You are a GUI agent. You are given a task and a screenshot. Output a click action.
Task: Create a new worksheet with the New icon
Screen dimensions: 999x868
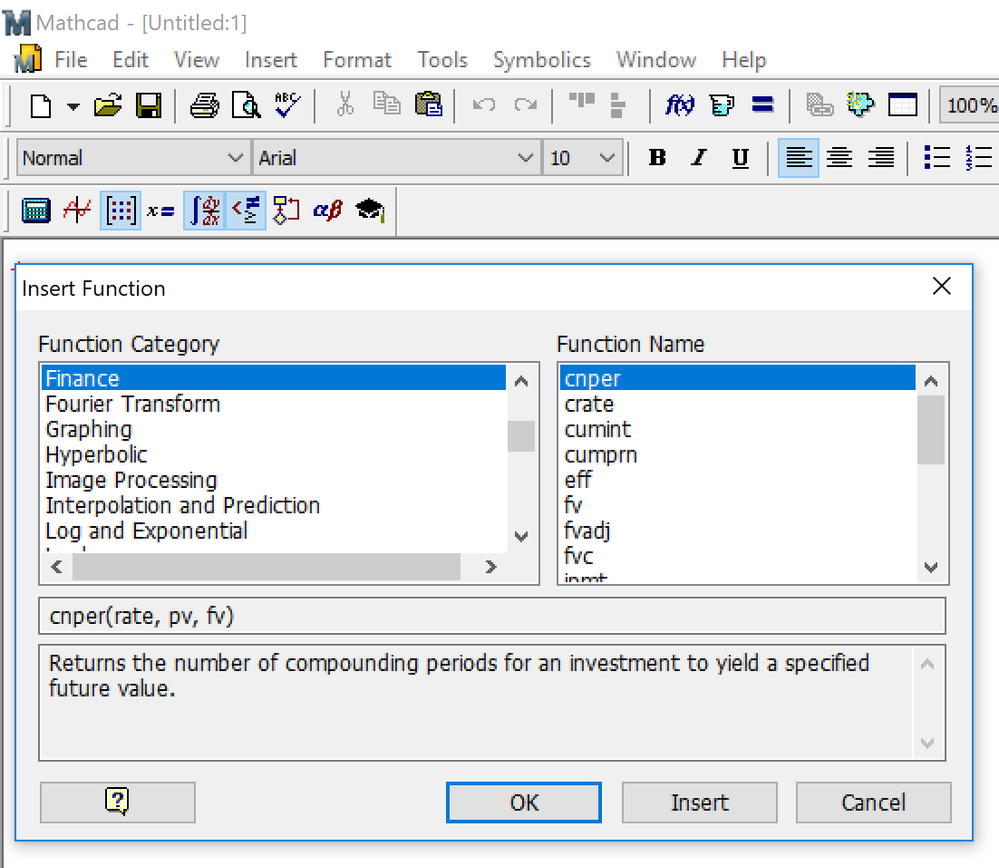(41, 105)
